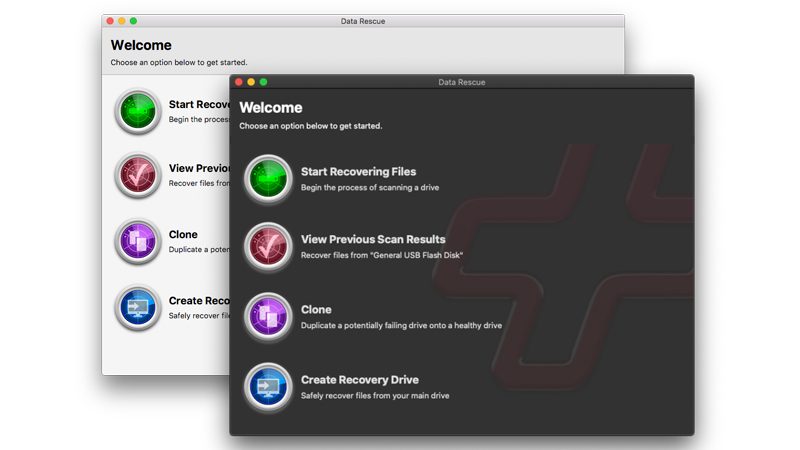Close the dark Data Rescue window

(x=239, y=82)
